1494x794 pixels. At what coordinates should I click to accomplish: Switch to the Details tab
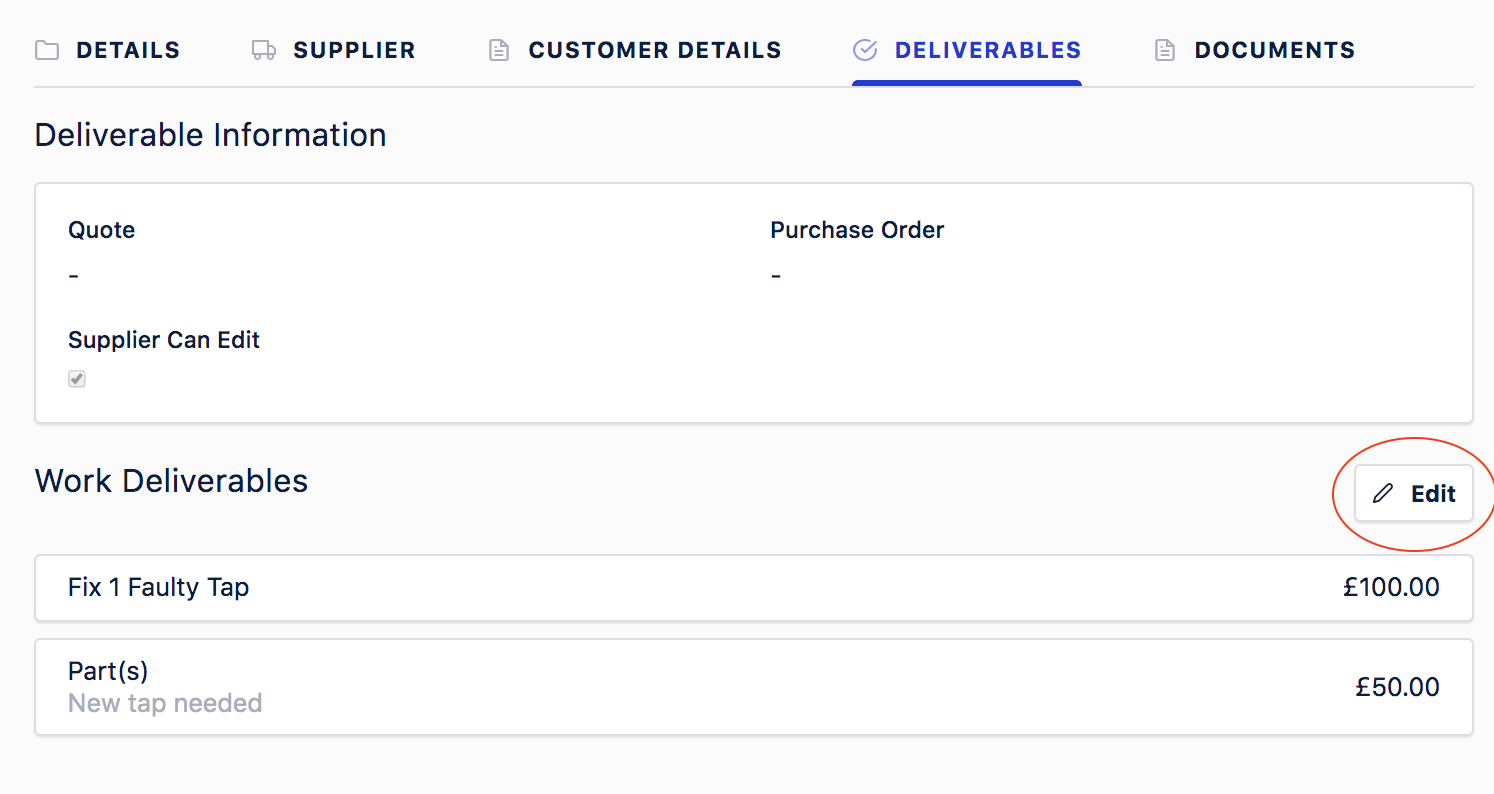tap(107, 50)
